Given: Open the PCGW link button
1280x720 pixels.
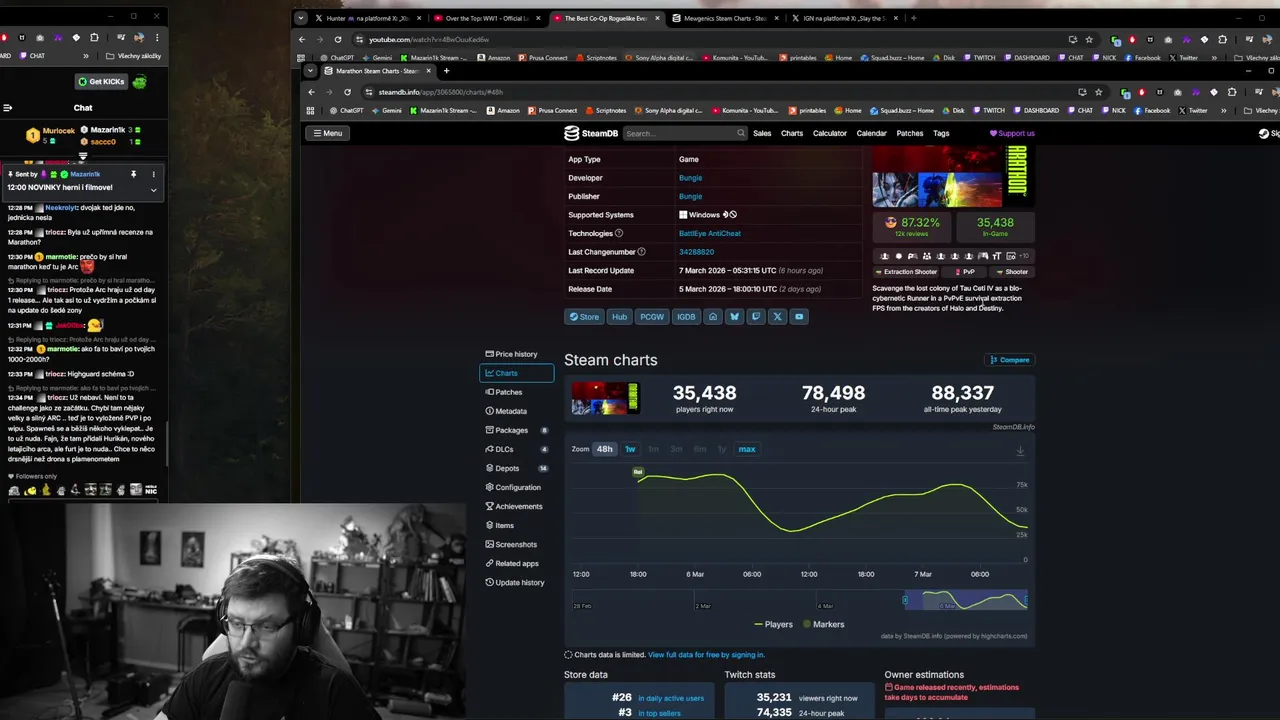Looking at the screenshot, I should [652, 317].
